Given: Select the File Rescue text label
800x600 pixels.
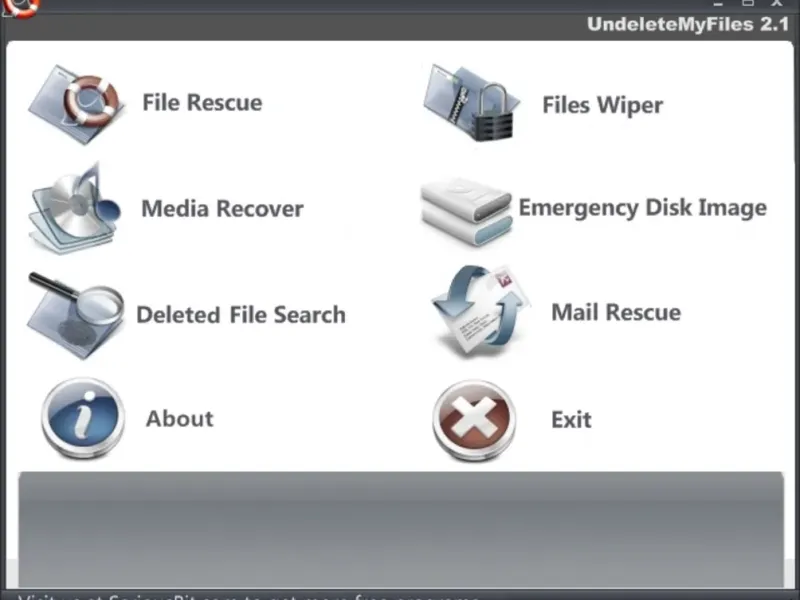Looking at the screenshot, I should [x=202, y=103].
